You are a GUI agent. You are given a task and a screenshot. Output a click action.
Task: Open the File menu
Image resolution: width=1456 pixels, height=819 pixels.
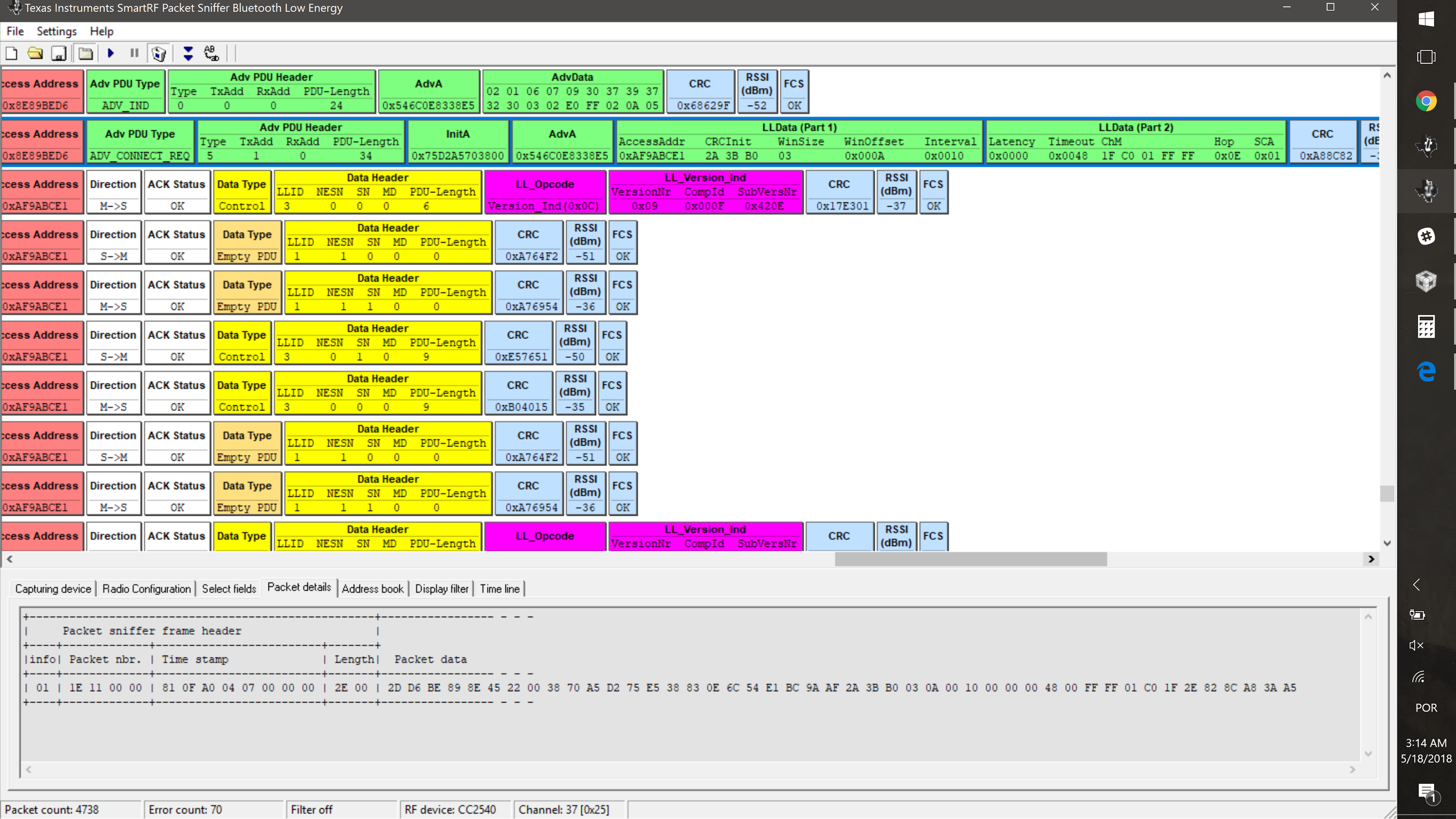point(15,31)
